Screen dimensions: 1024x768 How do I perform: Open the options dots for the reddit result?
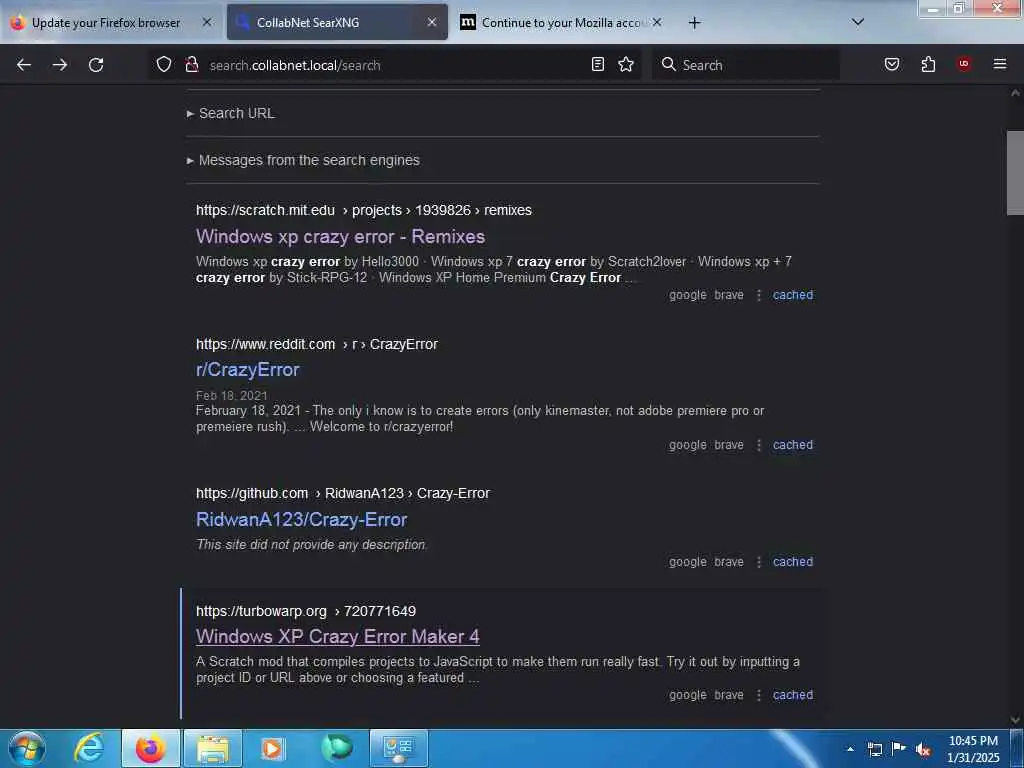[x=758, y=445]
